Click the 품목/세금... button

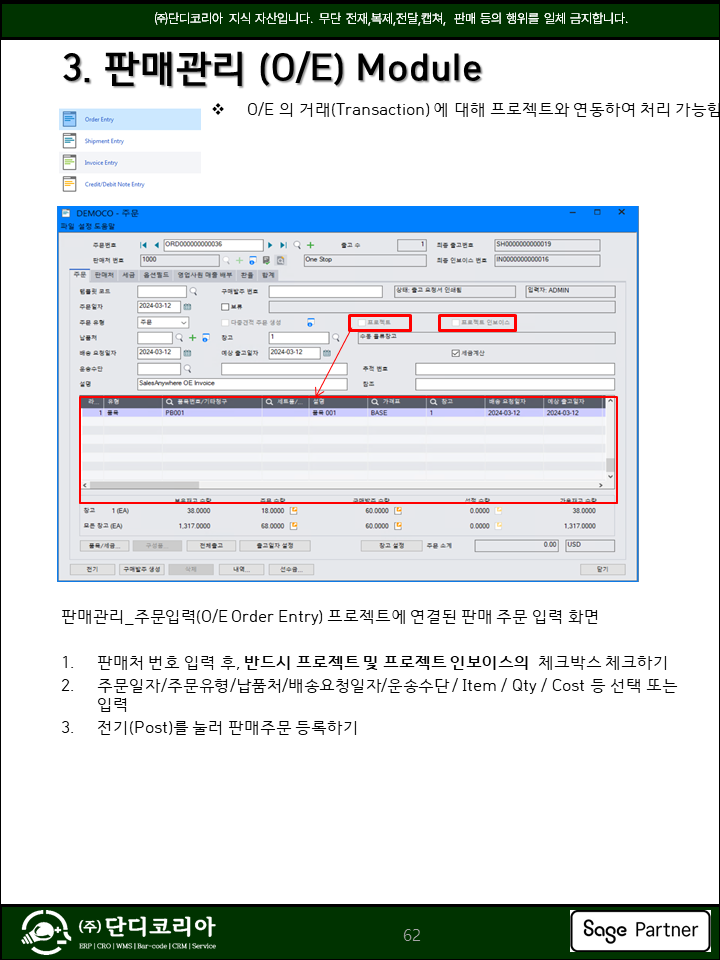coord(104,546)
